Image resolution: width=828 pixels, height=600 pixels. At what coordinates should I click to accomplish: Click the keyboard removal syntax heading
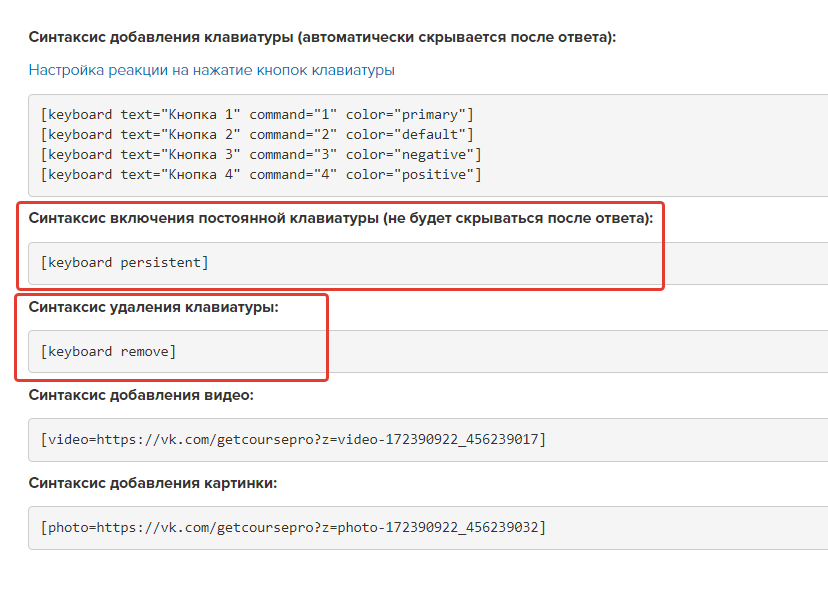click(153, 307)
